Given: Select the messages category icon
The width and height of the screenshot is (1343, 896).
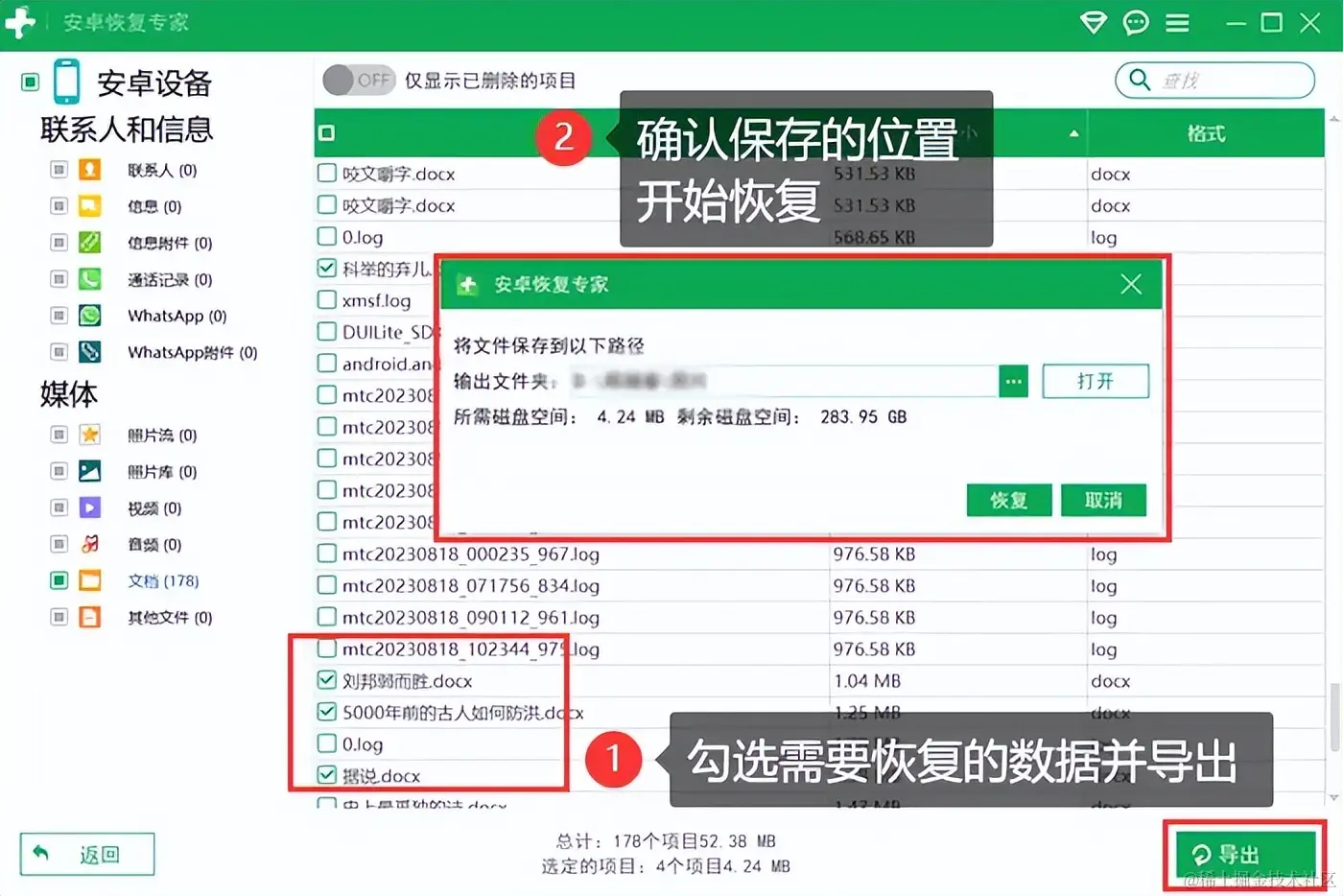Looking at the screenshot, I should pyautogui.click(x=89, y=206).
